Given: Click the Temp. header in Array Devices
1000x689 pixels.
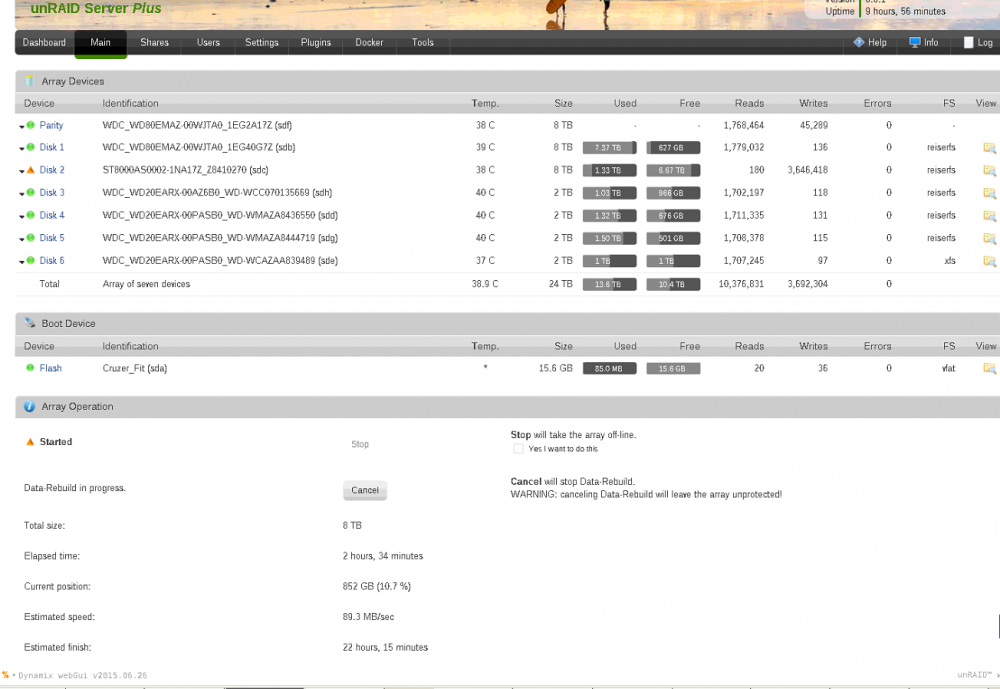Looking at the screenshot, I should coord(485,103).
